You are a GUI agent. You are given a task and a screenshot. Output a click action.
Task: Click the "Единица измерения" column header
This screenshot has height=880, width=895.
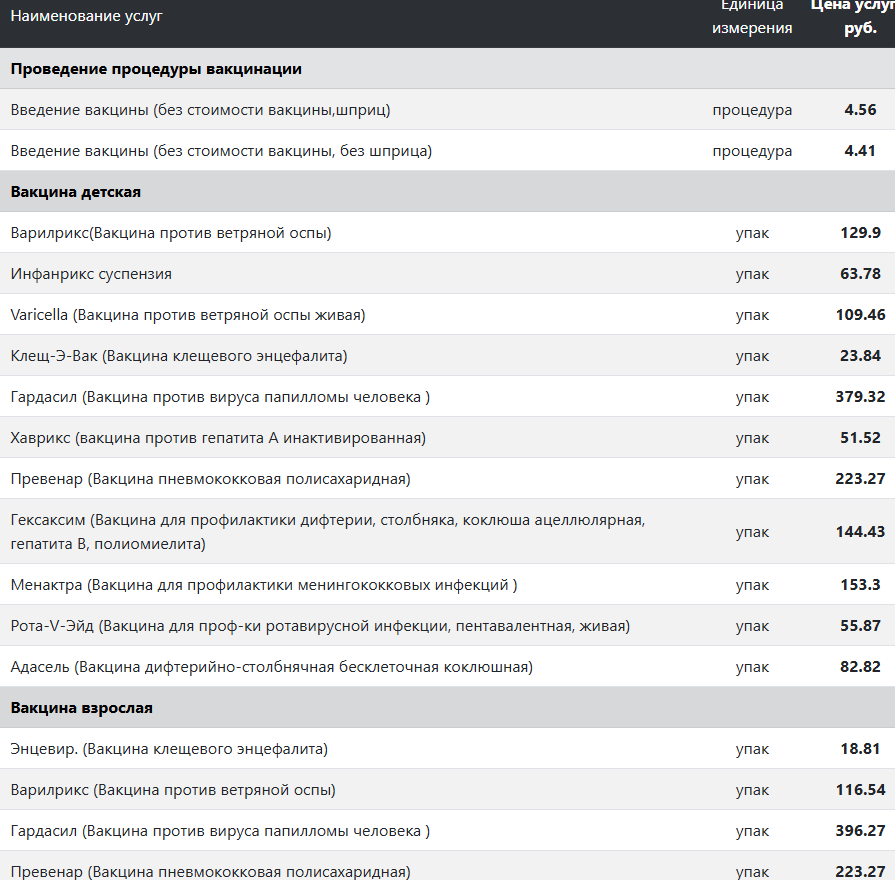pyautogui.click(x=752, y=16)
